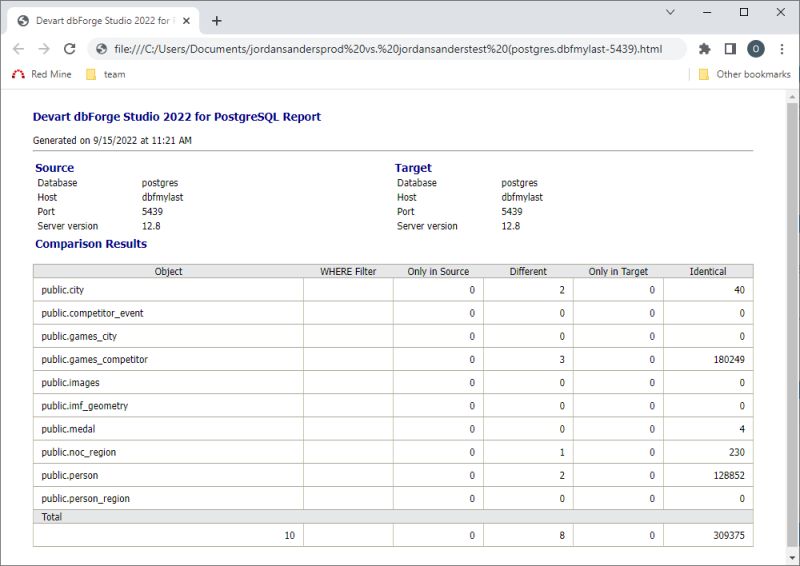Click the browser back arrow

click(x=18, y=49)
